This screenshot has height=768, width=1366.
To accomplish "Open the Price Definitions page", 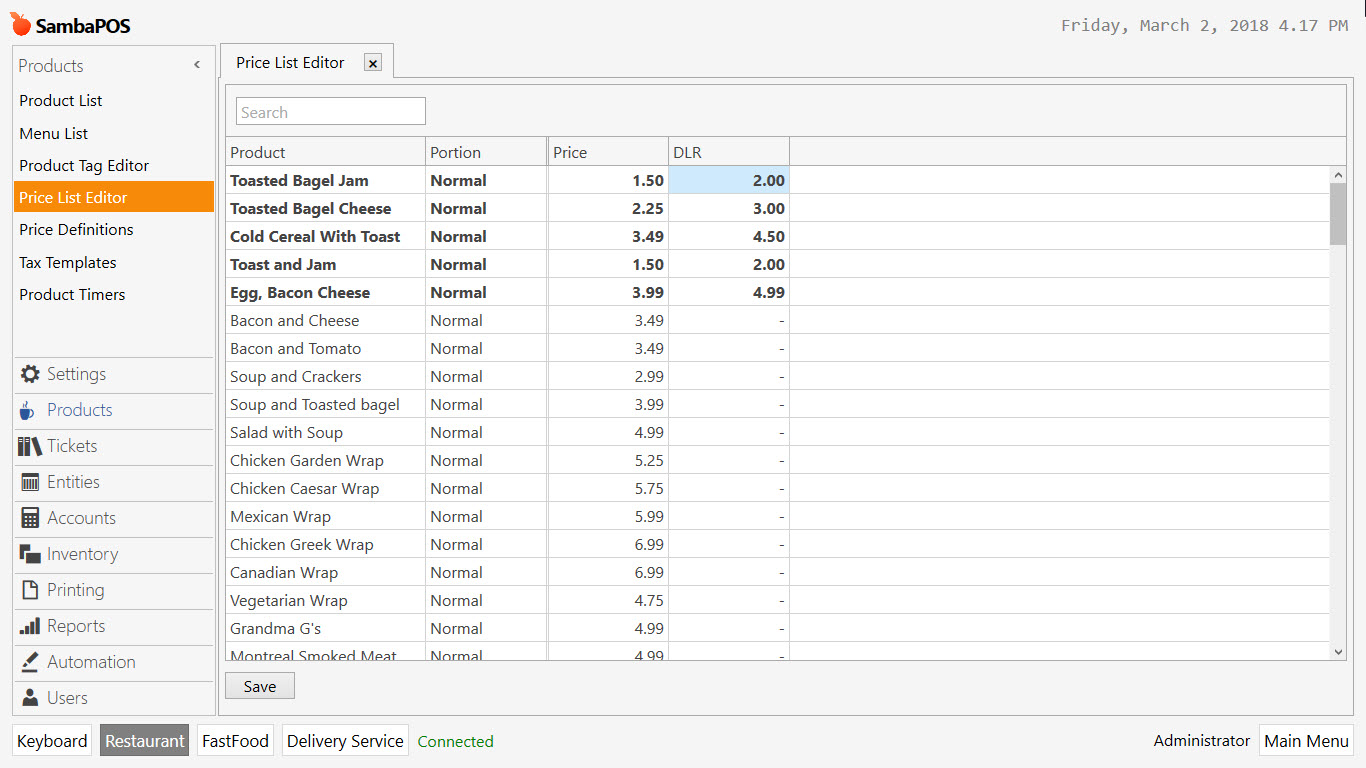I will point(76,229).
